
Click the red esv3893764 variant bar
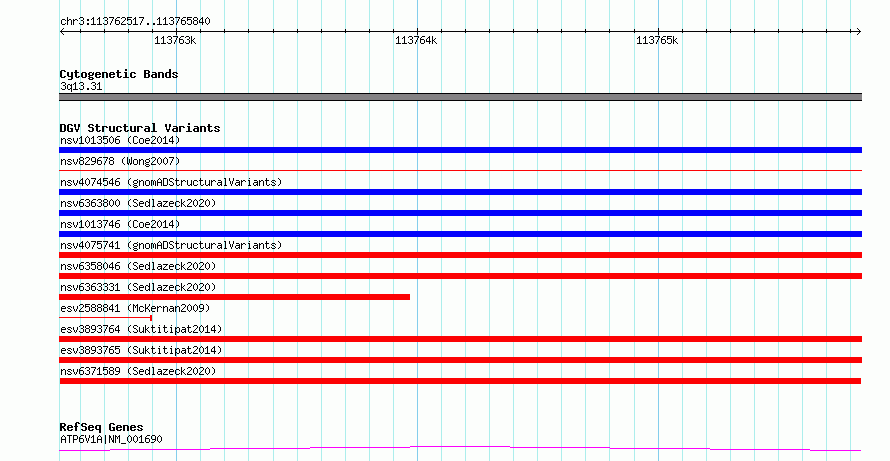pyautogui.click(x=460, y=339)
